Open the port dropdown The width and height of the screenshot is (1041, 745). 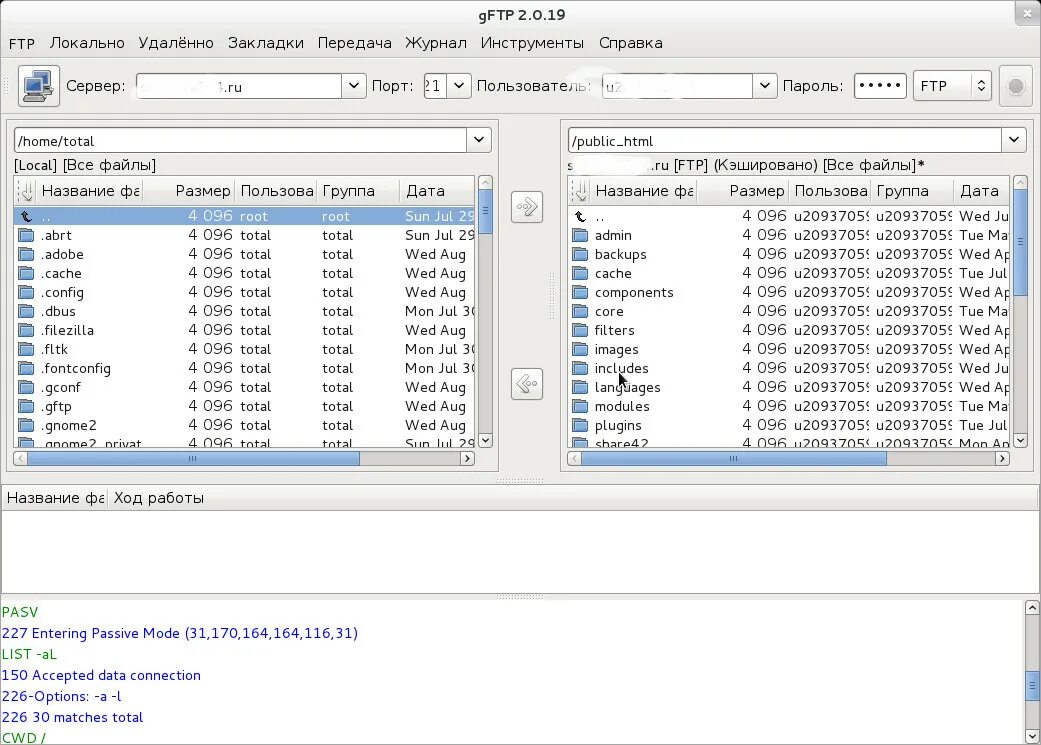click(x=459, y=86)
